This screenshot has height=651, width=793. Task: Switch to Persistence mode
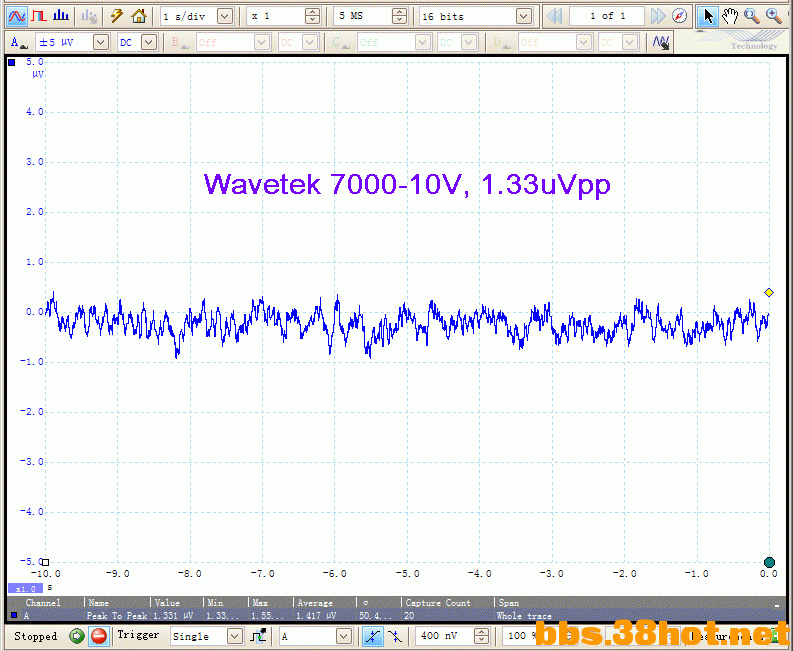tap(39, 16)
